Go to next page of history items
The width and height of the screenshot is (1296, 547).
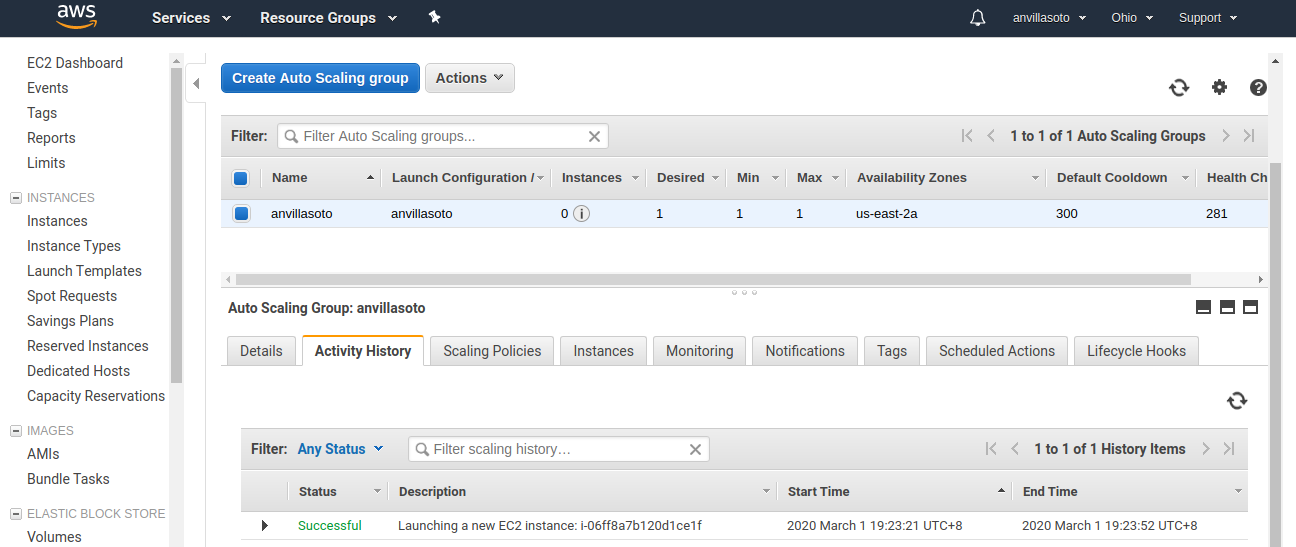click(x=1206, y=449)
